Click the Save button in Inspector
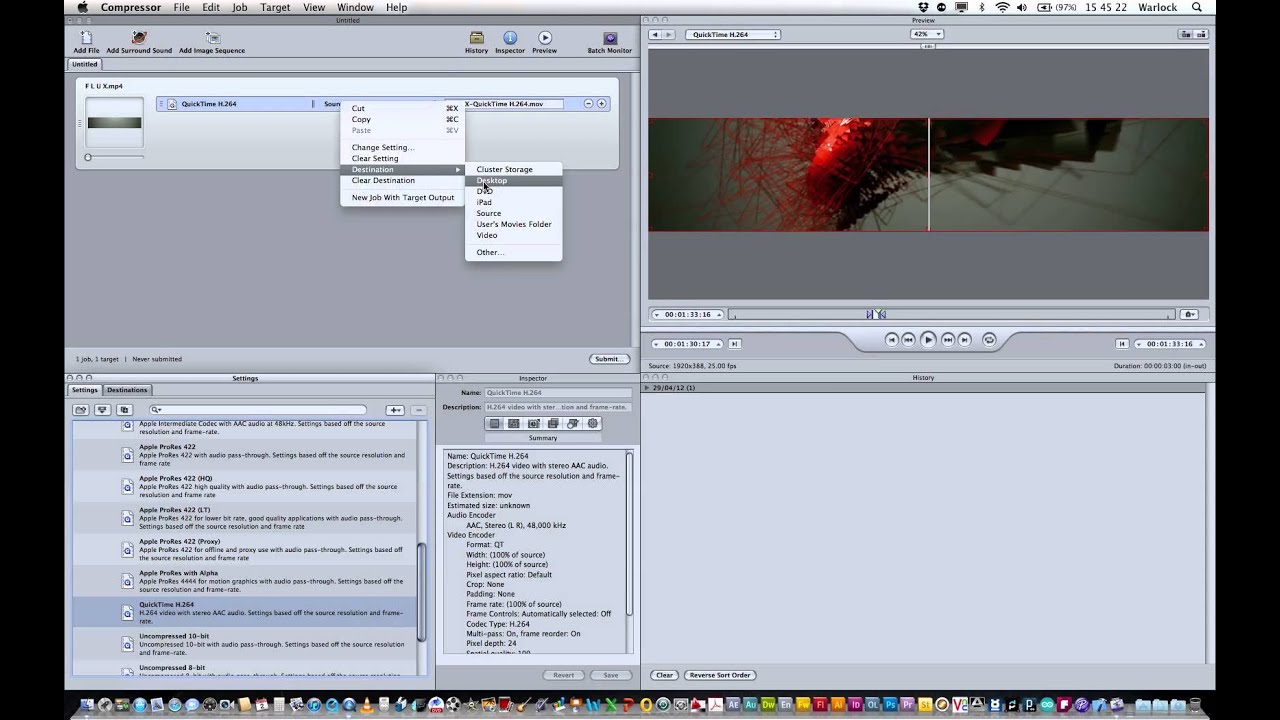This screenshot has height=720, width=1280. 610,675
